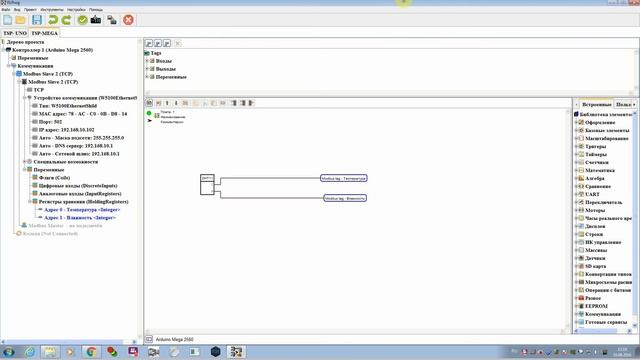Select SD карта library category
Image resolution: width=640 pixels, height=360 pixels.
tap(596, 266)
